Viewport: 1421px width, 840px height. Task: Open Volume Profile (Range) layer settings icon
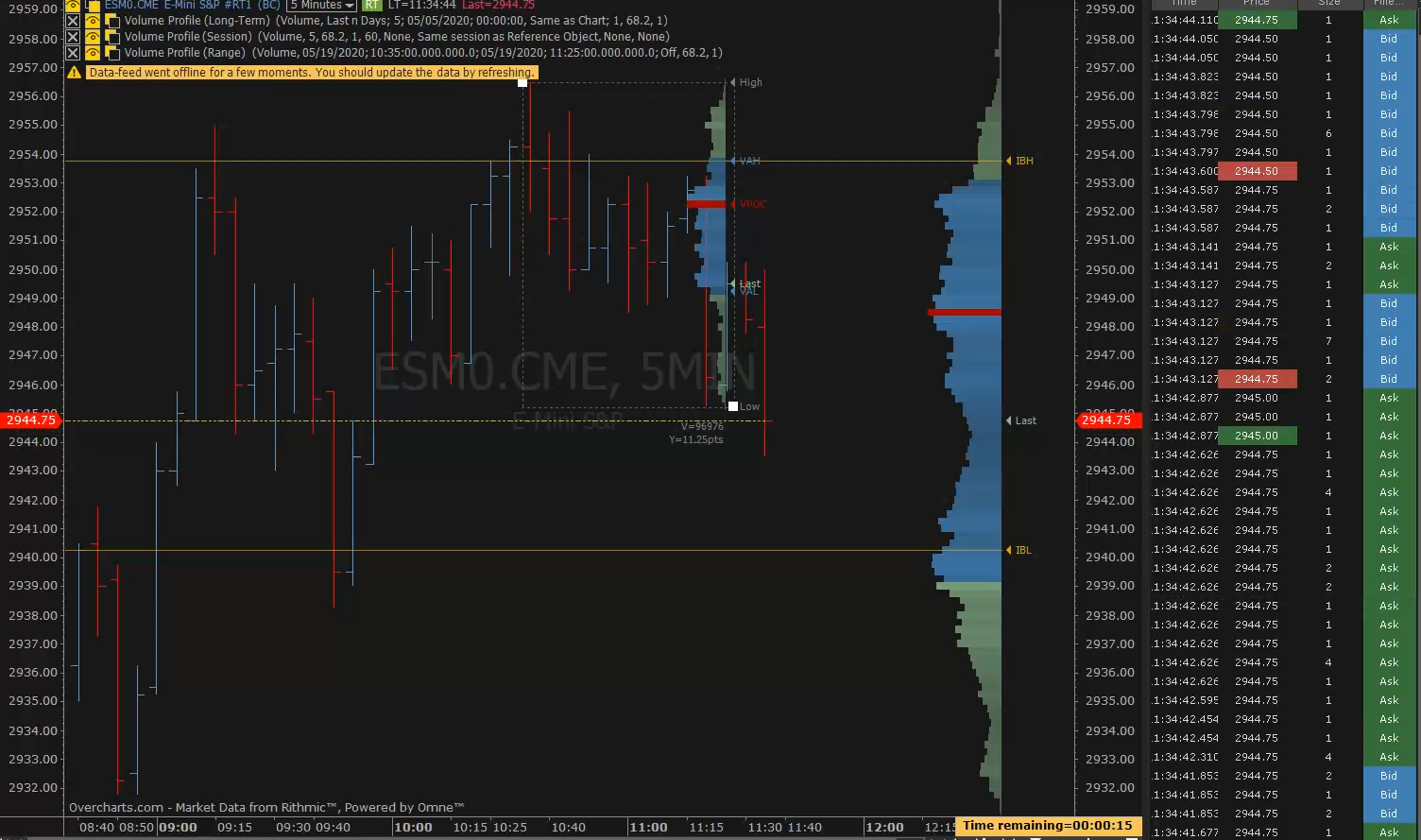(x=112, y=53)
